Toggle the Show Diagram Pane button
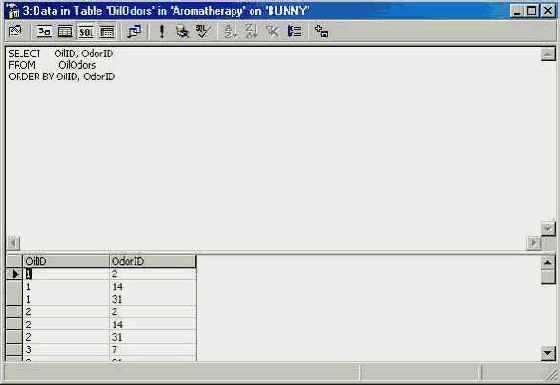 (44, 31)
